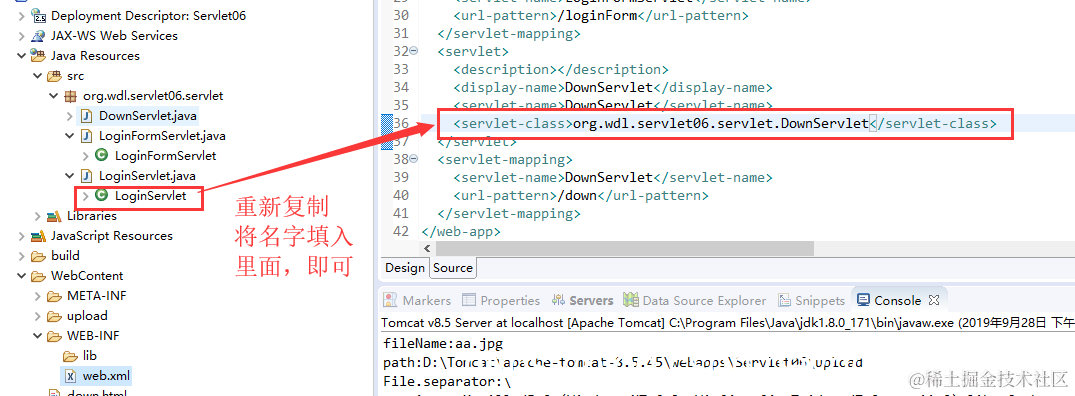Viewport: 1075px width, 396px height.
Task: Select META-INF folder icon
Action: coord(54,296)
